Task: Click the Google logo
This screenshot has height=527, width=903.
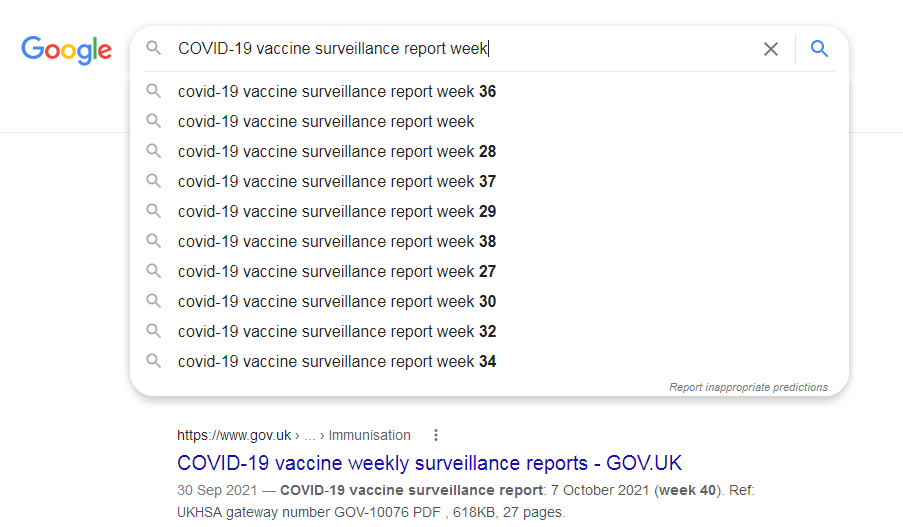Action: pyautogui.click(x=66, y=50)
